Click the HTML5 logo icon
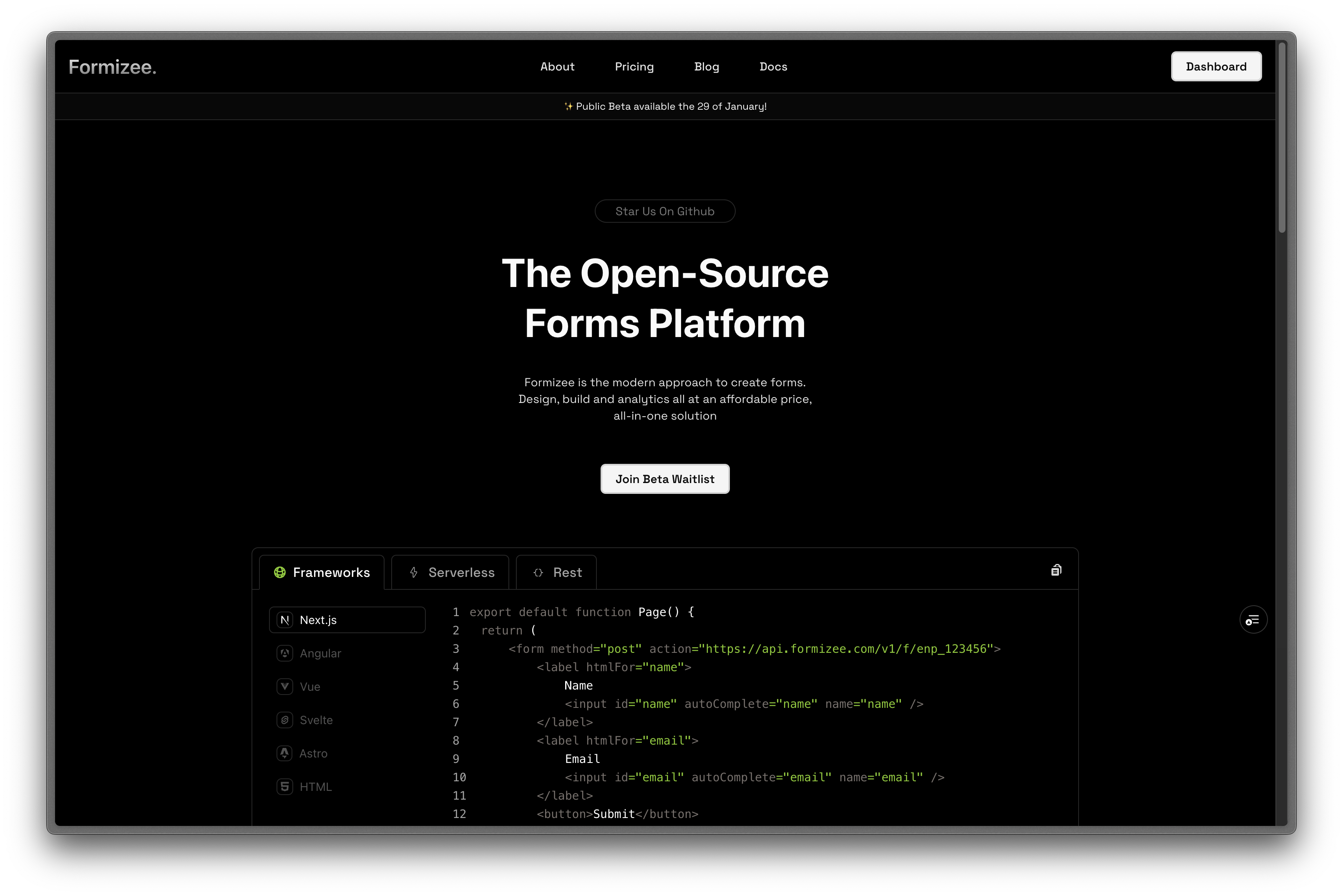This screenshot has width=1343, height=896. 284,786
